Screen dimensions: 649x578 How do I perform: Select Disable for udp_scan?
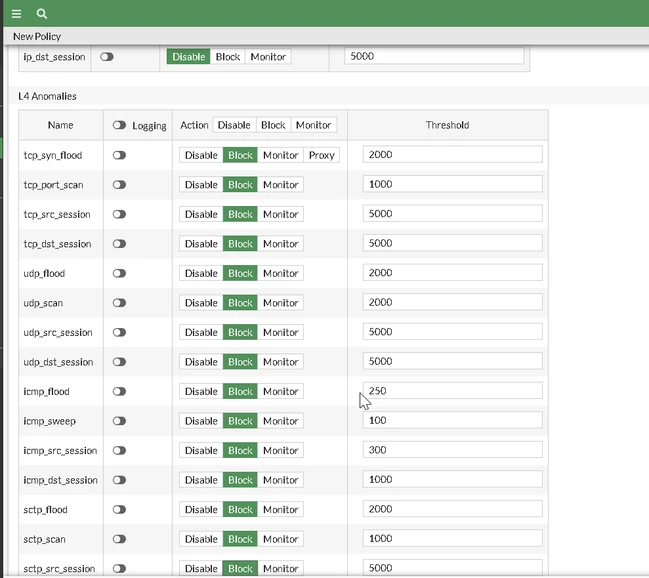pos(201,303)
